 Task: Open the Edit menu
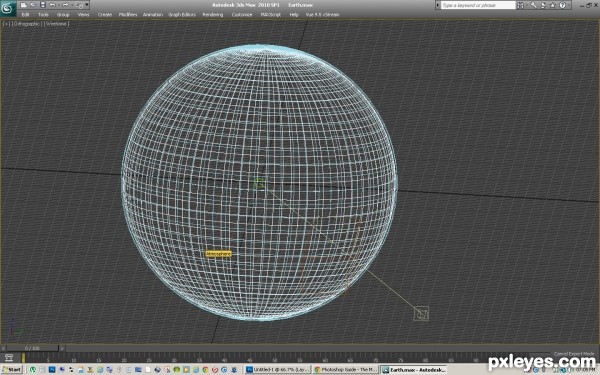tap(26, 15)
